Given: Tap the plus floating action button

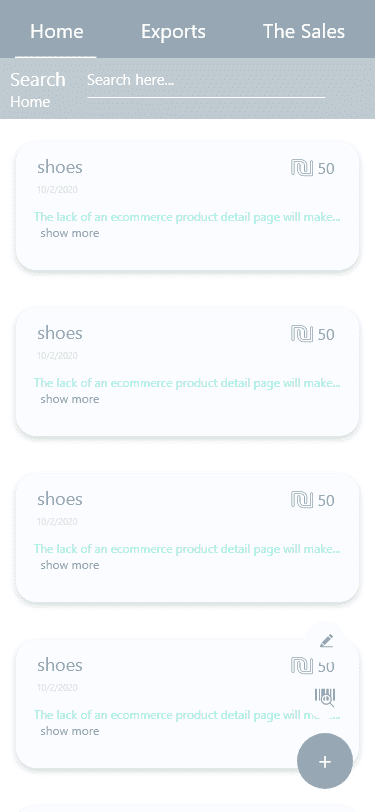Looking at the screenshot, I should tap(325, 761).
